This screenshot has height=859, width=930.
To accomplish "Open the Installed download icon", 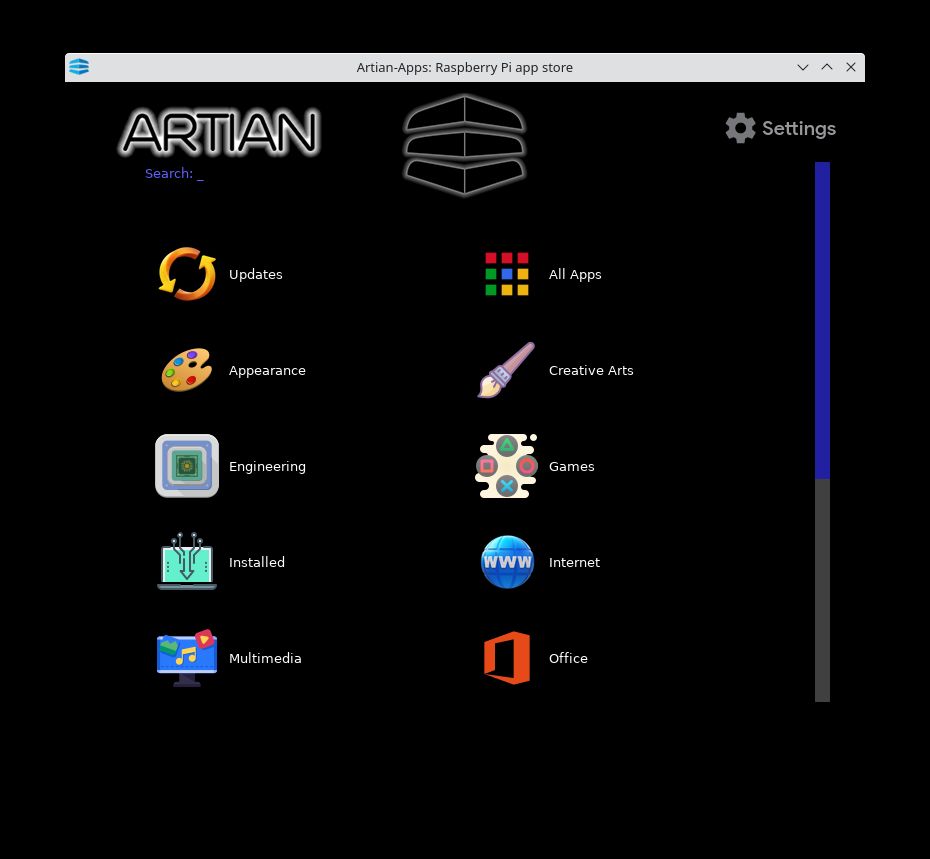I will [187, 562].
